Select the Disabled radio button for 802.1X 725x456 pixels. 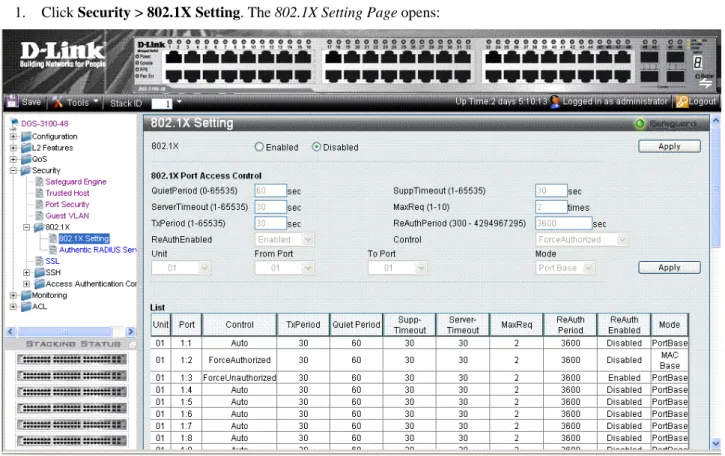[x=316, y=147]
